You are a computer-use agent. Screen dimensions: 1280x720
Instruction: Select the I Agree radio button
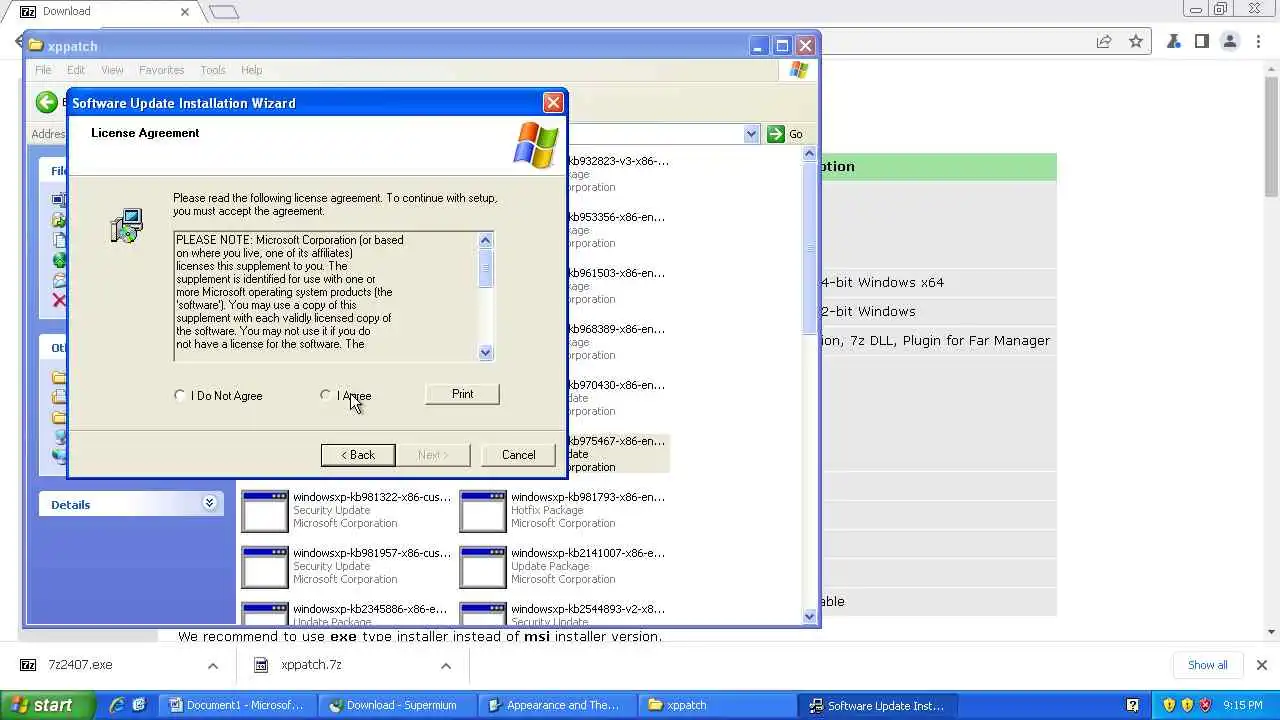click(326, 396)
